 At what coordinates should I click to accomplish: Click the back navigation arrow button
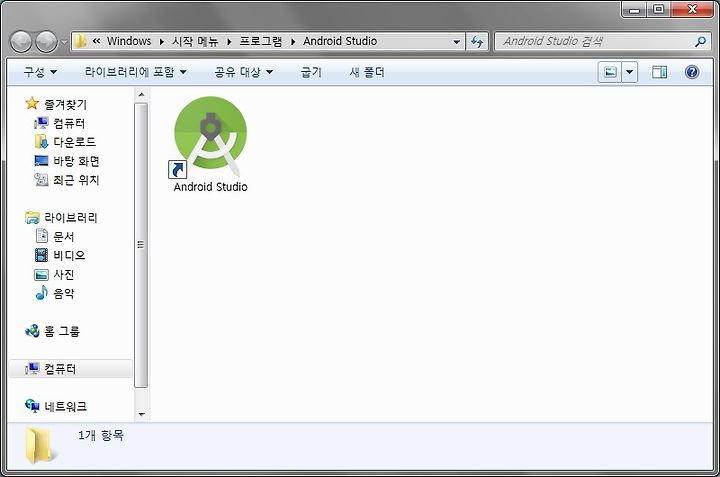[x=21, y=42]
